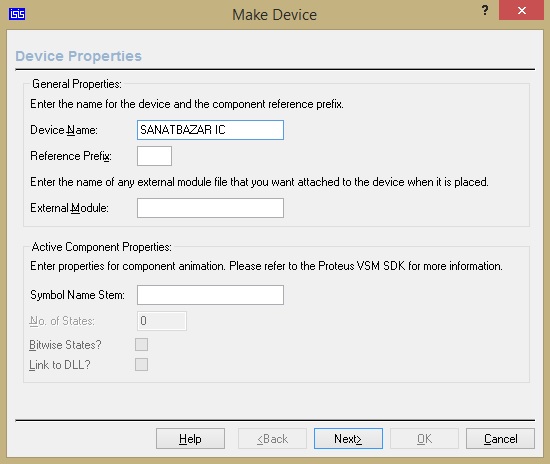Viewport: 550px width, 464px height.
Task: Click the question mark help icon
Action: [485, 10]
